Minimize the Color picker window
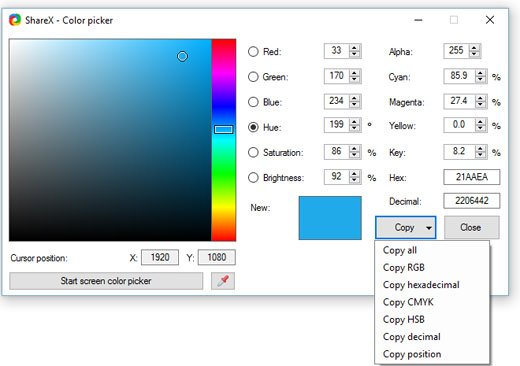Screen dimensions: 520x366 [x=418, y=20]
